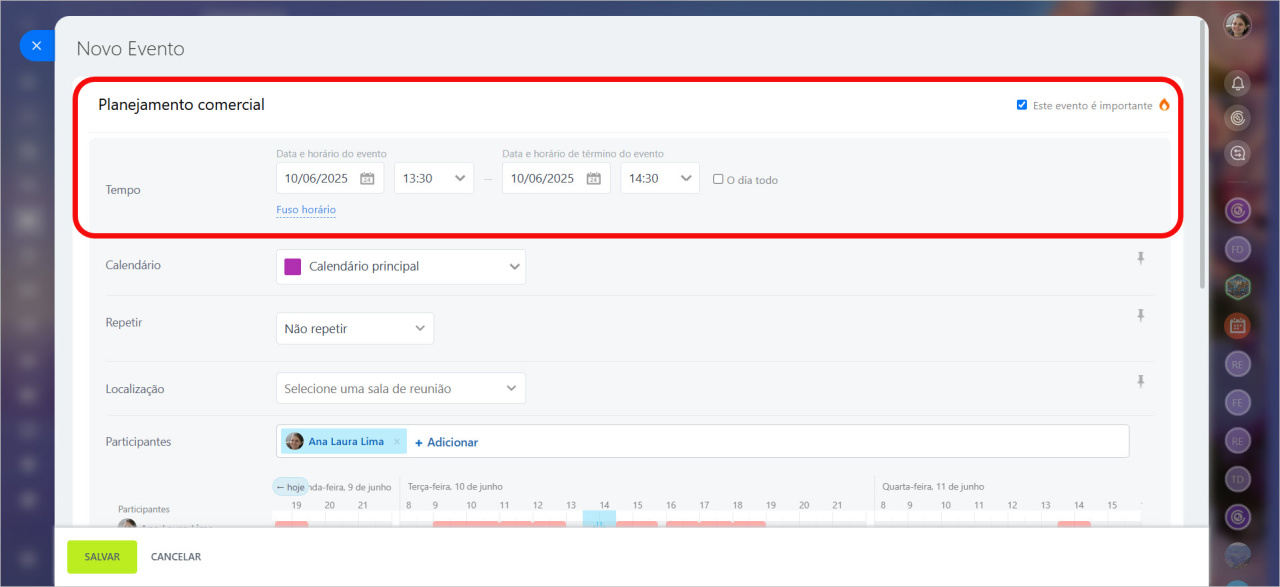The height and width of the screenshot is (587, 1280).
Task: Pin the Localização field
Action: [1140, 381]
